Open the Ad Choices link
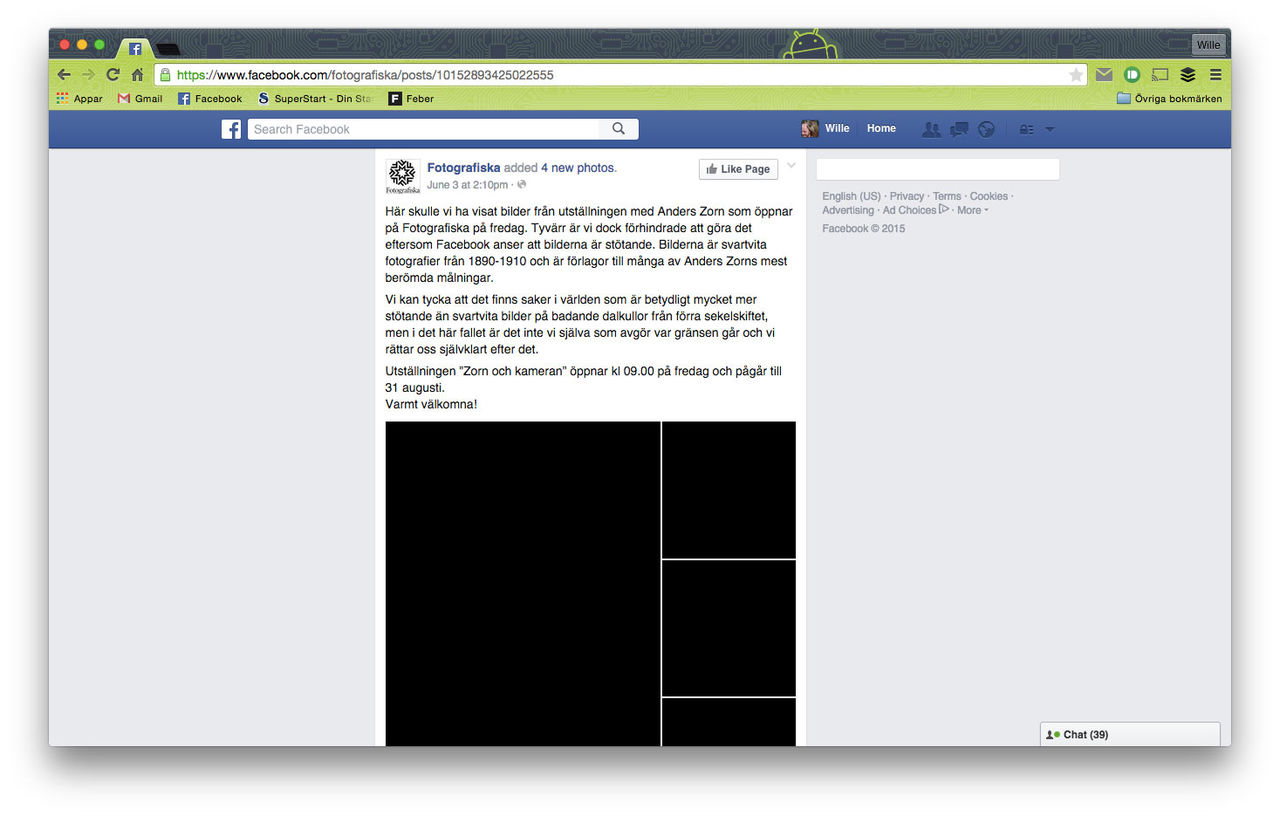This screenshot has width=1280, height=816. 915,210
